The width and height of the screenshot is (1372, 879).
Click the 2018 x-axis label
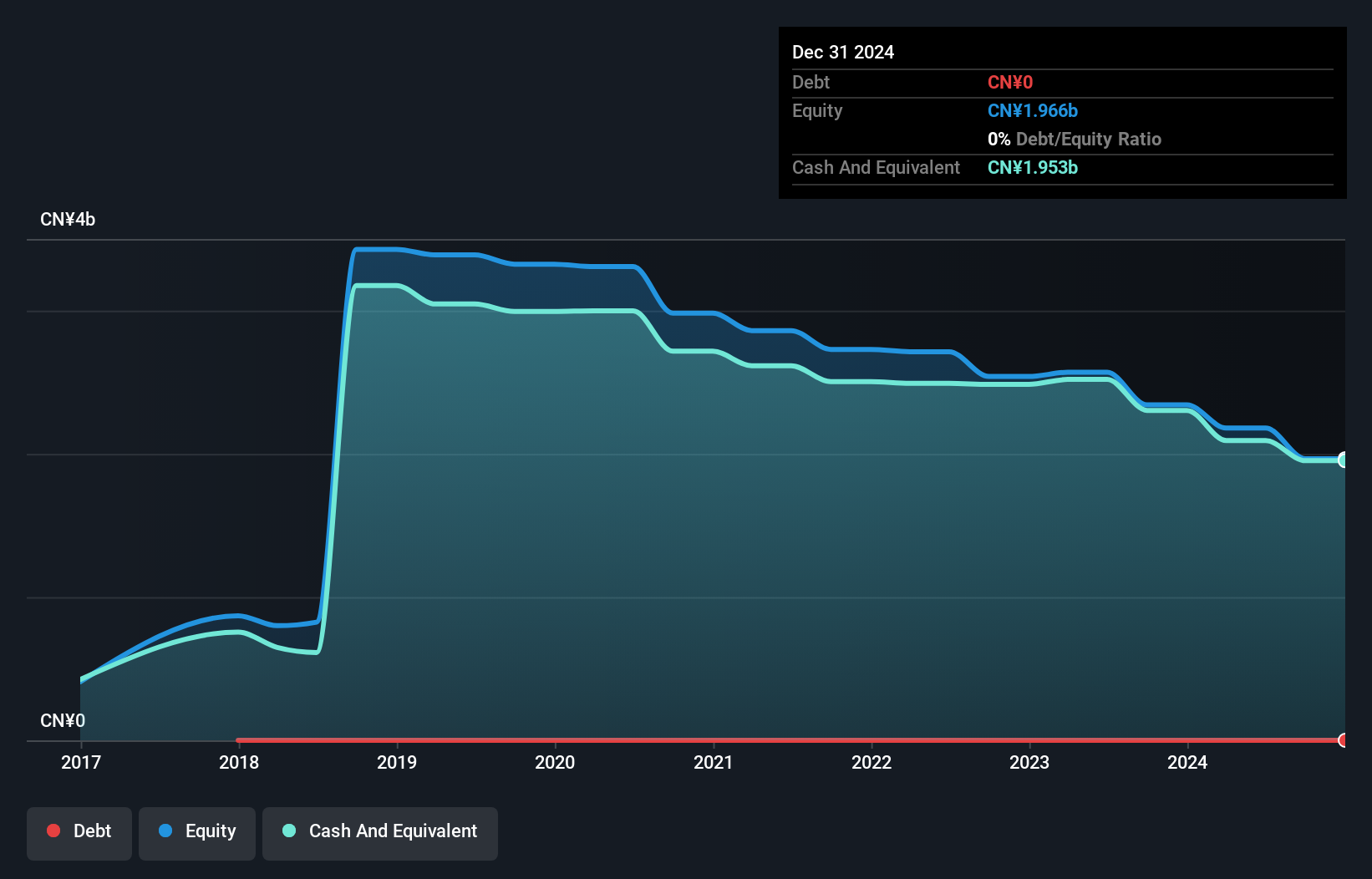pyautogui.click(x=239, y=762)
